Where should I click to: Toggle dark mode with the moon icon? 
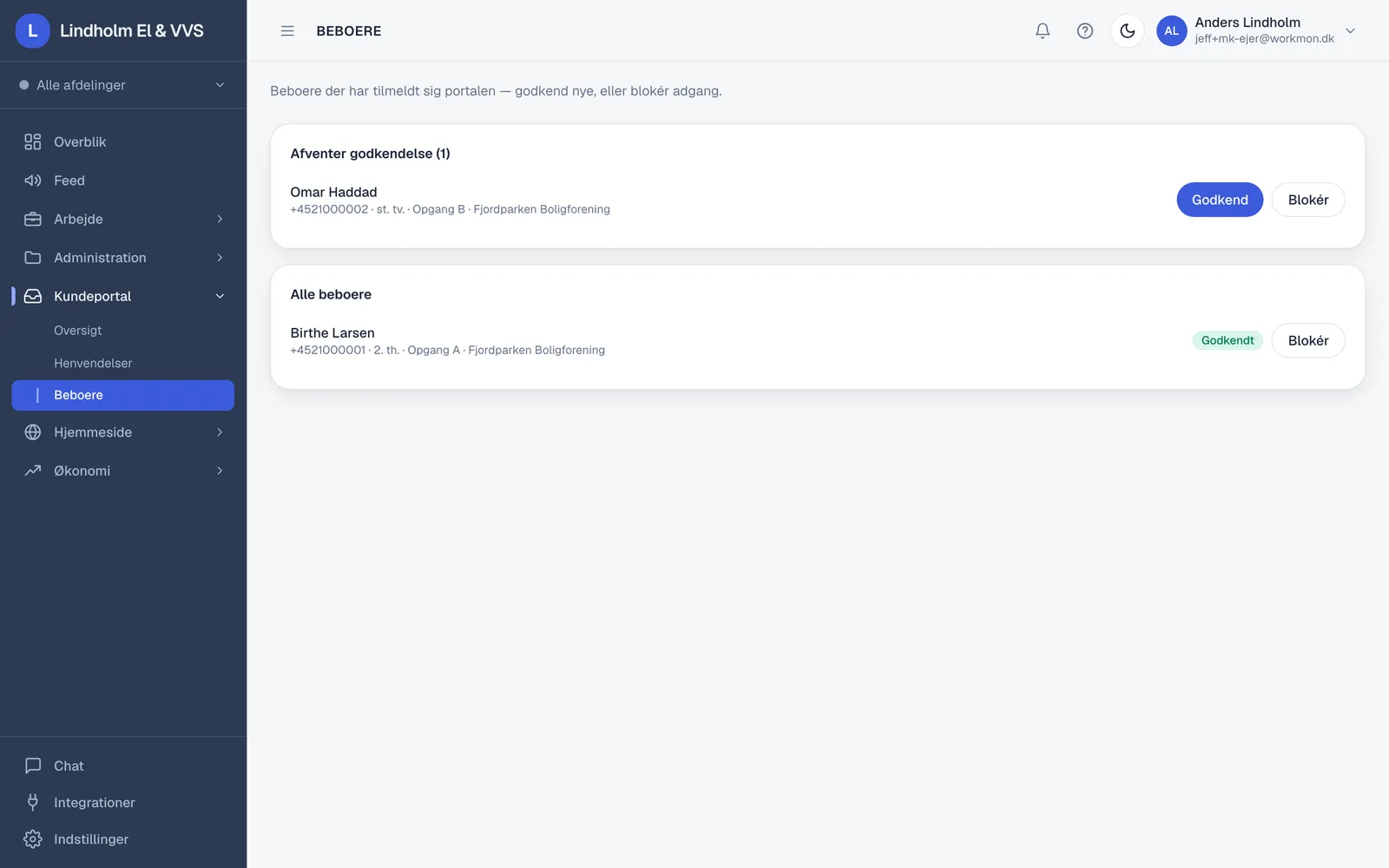[x=1128, y=30]
